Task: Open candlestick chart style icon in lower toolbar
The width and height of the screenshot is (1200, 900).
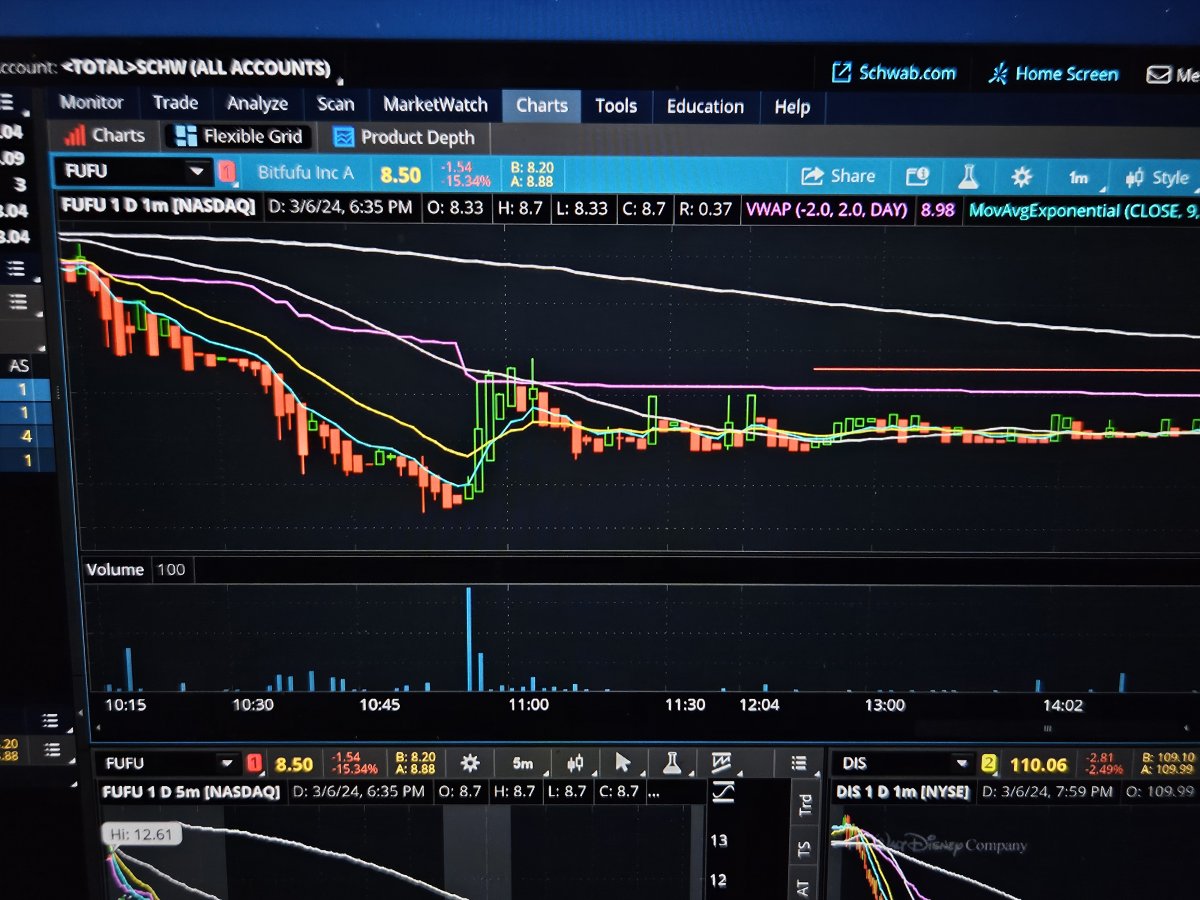Action: click(x=575, y=763)
